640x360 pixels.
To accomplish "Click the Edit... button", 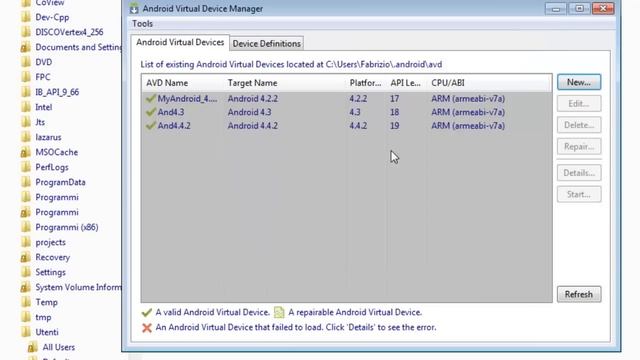I will (579, 104).
